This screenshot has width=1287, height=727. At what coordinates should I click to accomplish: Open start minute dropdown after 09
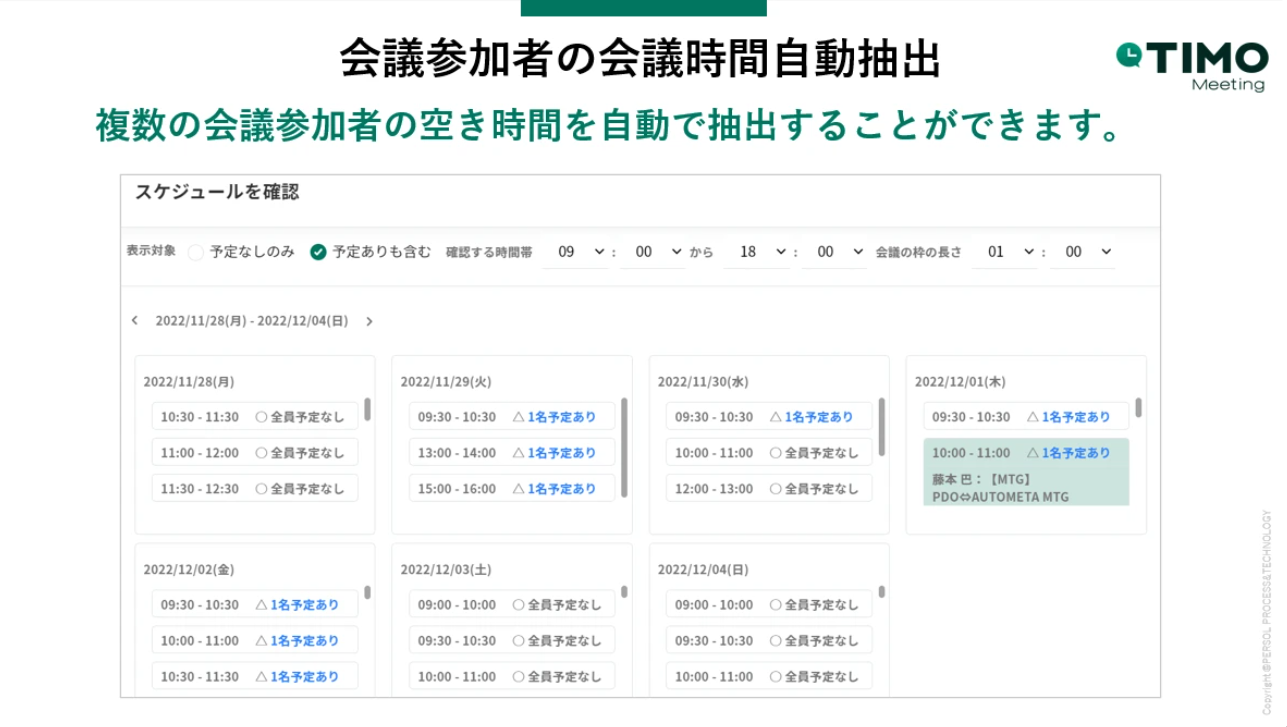coord(652,252)
